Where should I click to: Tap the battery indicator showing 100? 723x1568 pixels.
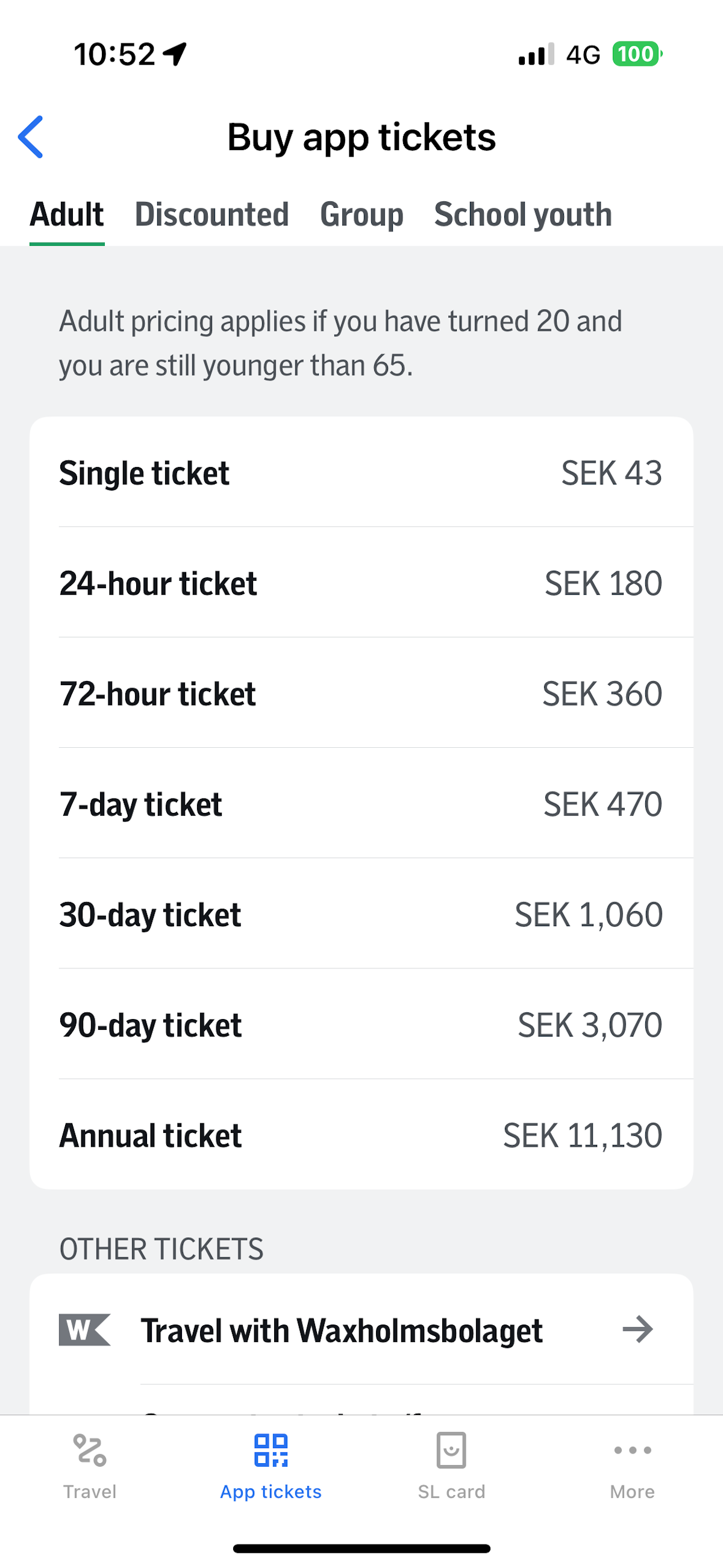click(636, 54)
